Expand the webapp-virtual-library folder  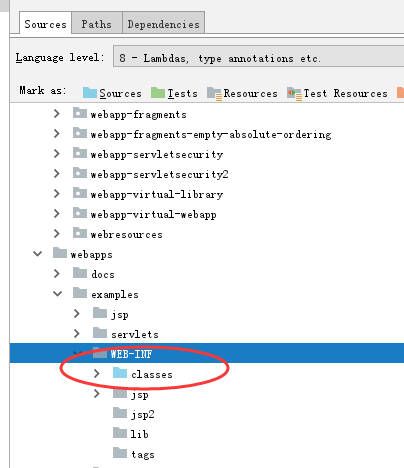(57, 194)
